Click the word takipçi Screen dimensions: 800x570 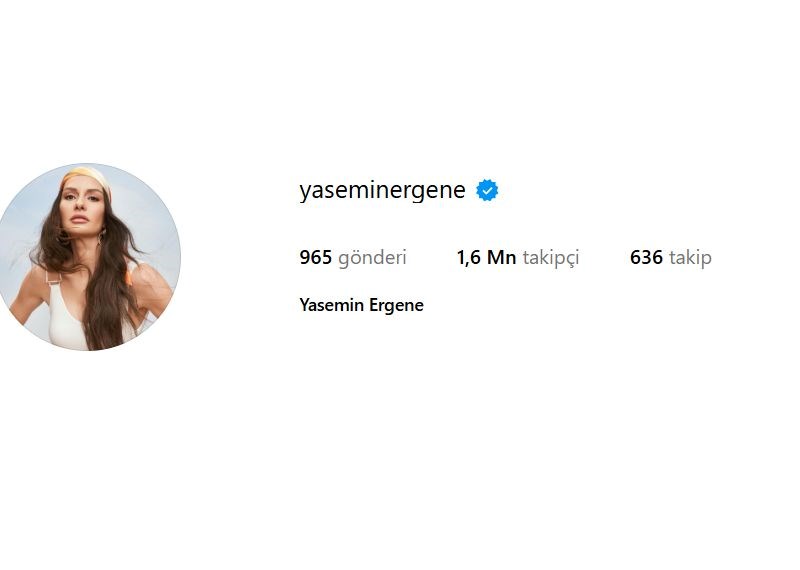coord(551,258)
